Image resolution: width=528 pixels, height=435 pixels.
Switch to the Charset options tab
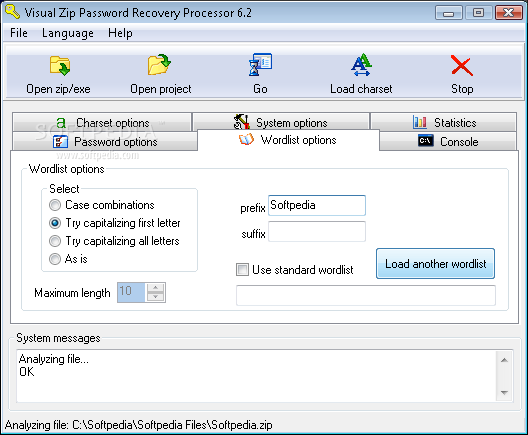[x=102, y=122]
